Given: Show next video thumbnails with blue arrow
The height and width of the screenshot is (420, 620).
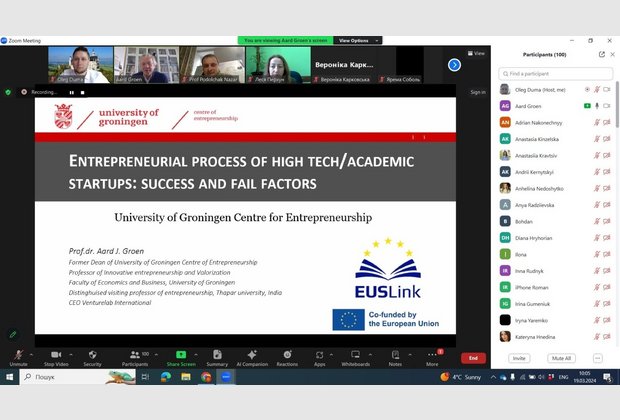Looking at the screenshot, I should coord(454,65).
